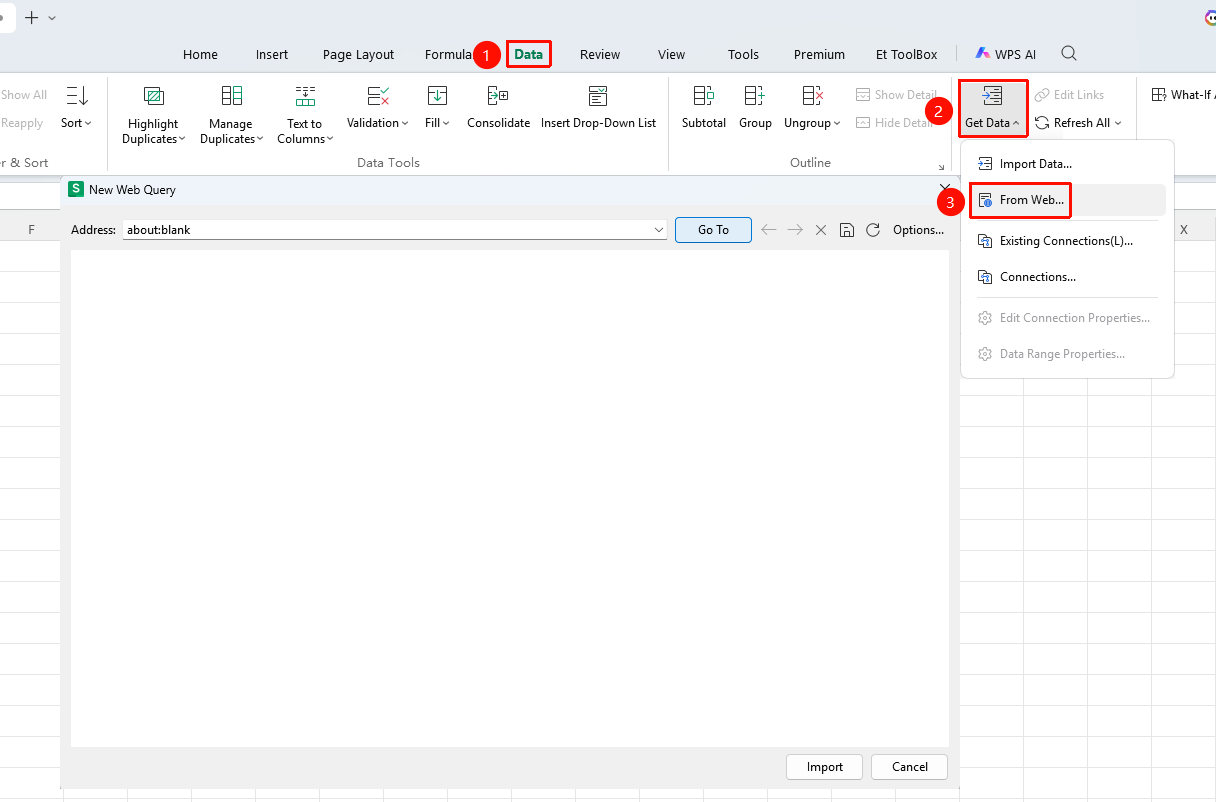Click the WPS AI button
The image size is (1216, 802).
click(x=1006, y=54)
